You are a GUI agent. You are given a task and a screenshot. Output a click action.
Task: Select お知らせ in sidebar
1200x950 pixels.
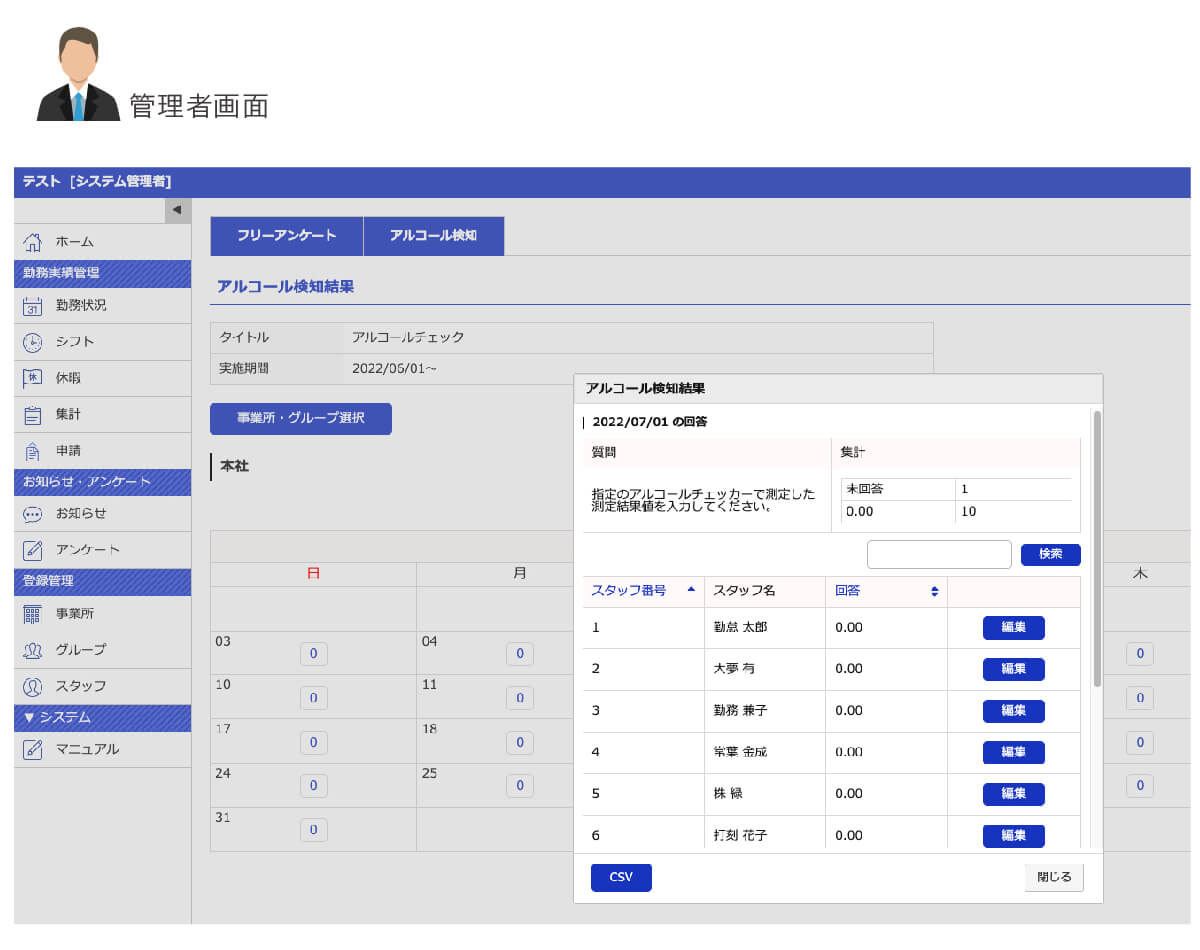pos(102,514)
